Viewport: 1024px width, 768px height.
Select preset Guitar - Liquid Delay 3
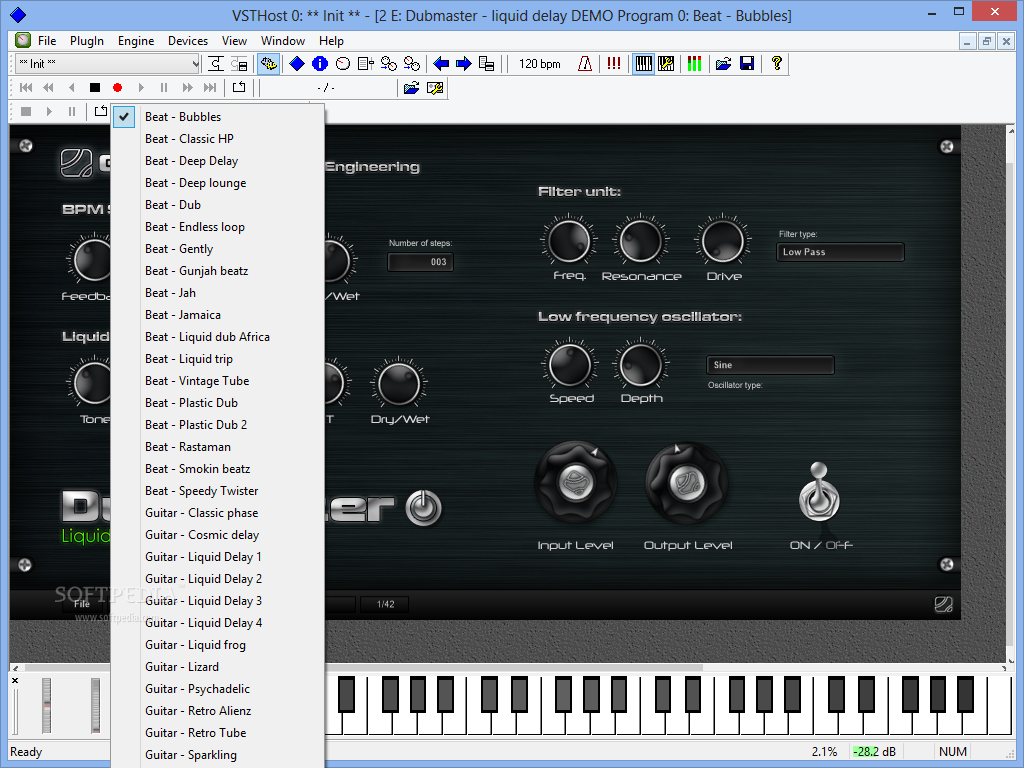pos(218,601)
